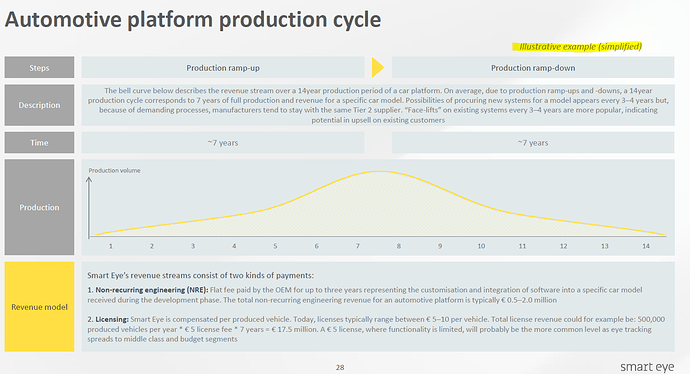
Task: Click the grey 'Description' row label
Action: click(x=39, y=105)
